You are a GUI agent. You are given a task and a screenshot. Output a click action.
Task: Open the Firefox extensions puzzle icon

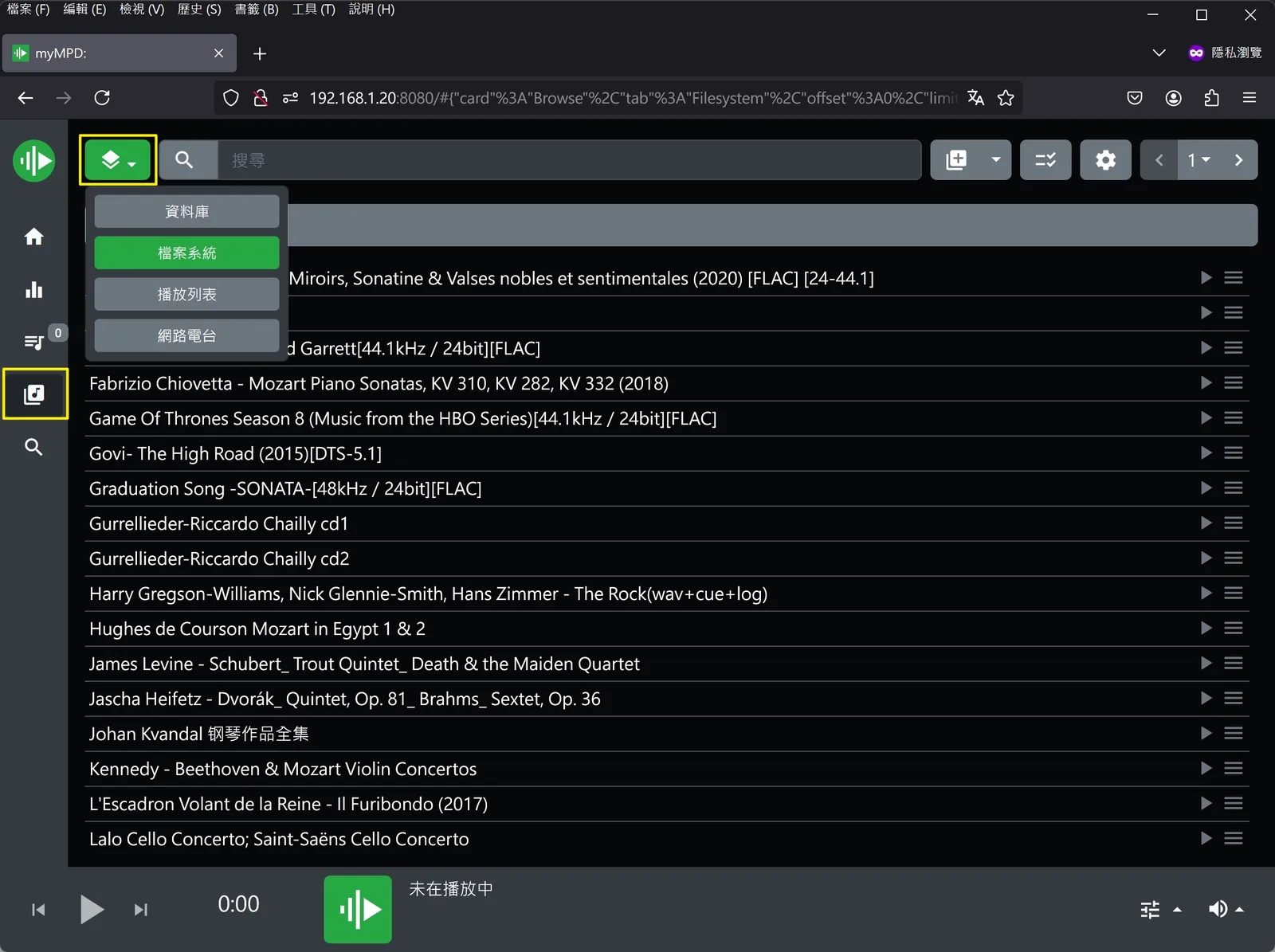click(x=1211, y=98)
